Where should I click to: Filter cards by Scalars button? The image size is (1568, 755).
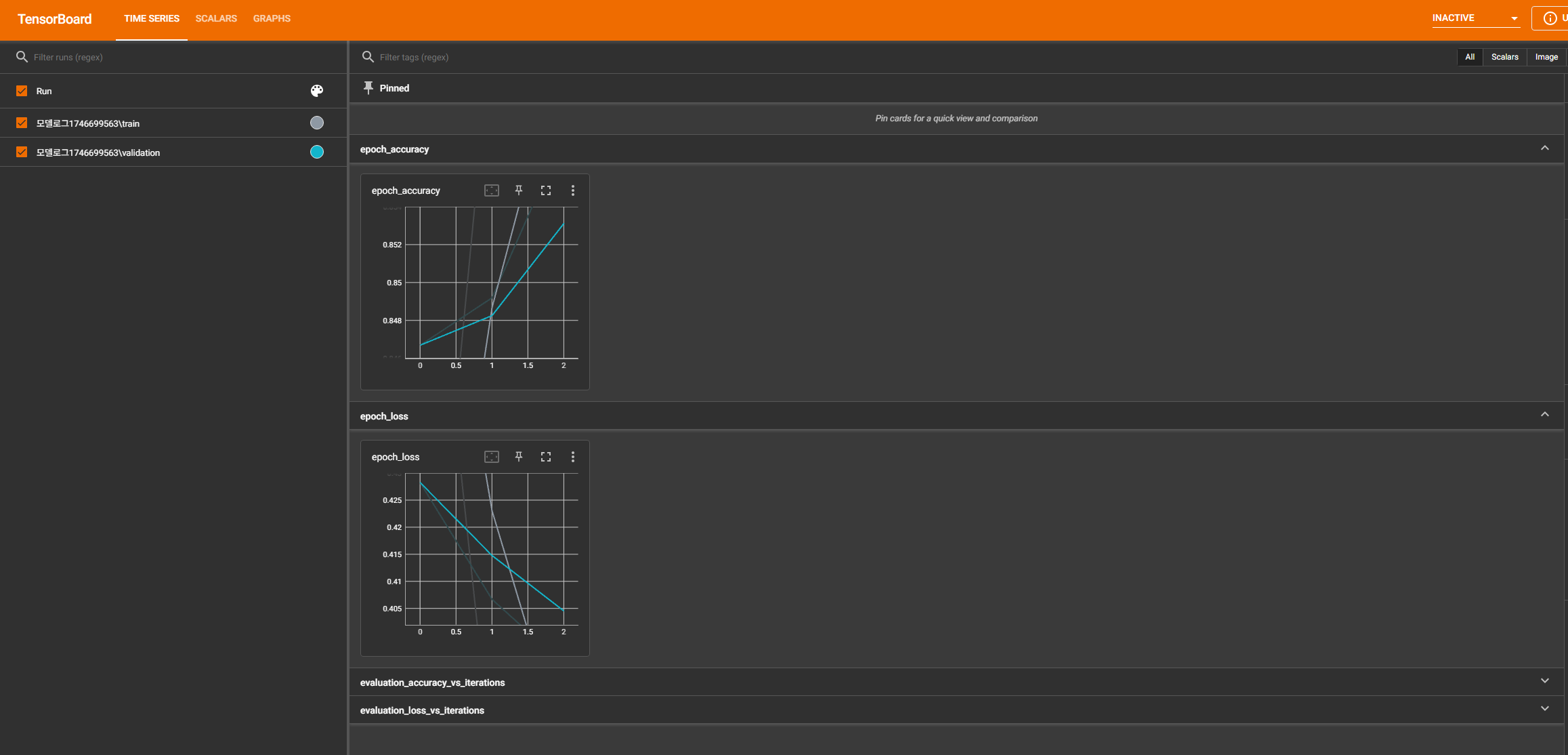(1504, 57)
